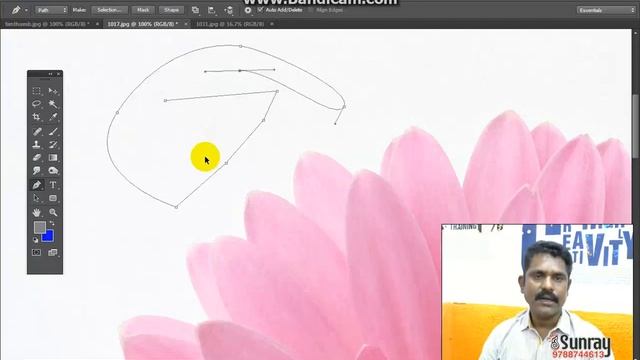Switch to the first document tab
This screenshot has width=640, height=360.
pos(47,24)
